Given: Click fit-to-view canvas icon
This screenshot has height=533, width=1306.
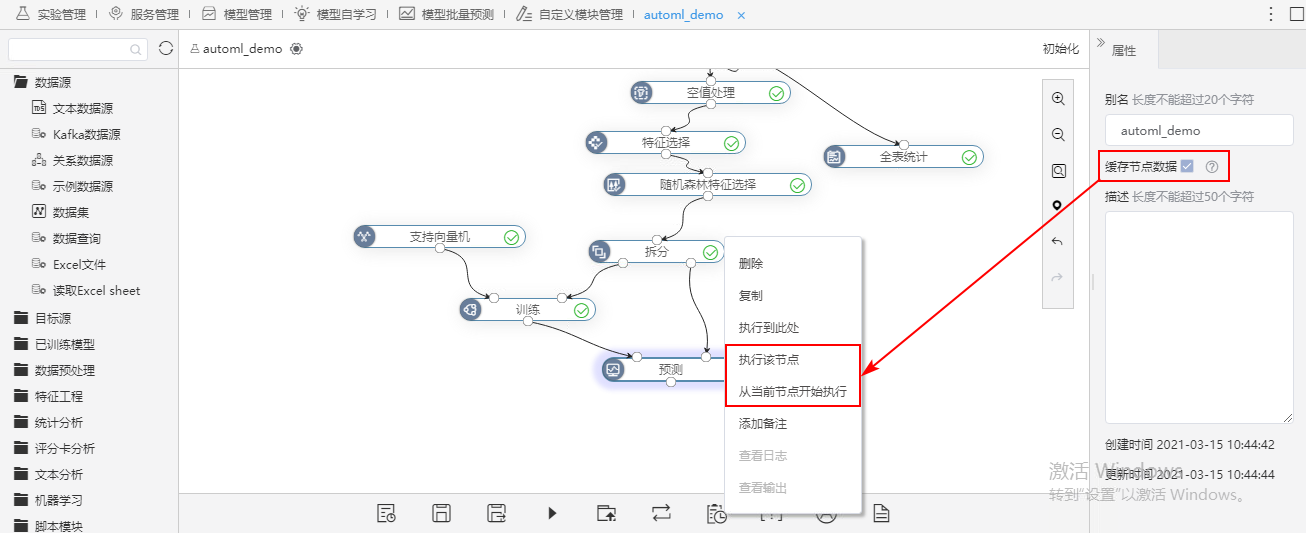Looking at the screenshot, I should coord(1058,170).
